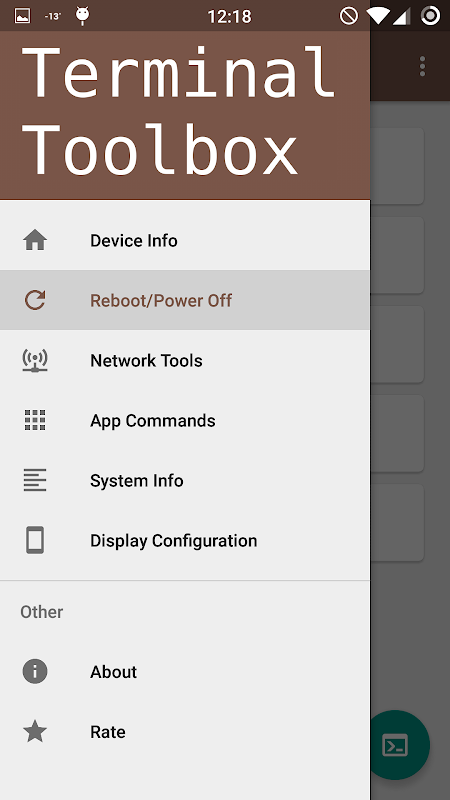Choose System Info from the drawer
Viewport: 450px width, 800px height.
[x=185, y=480]
